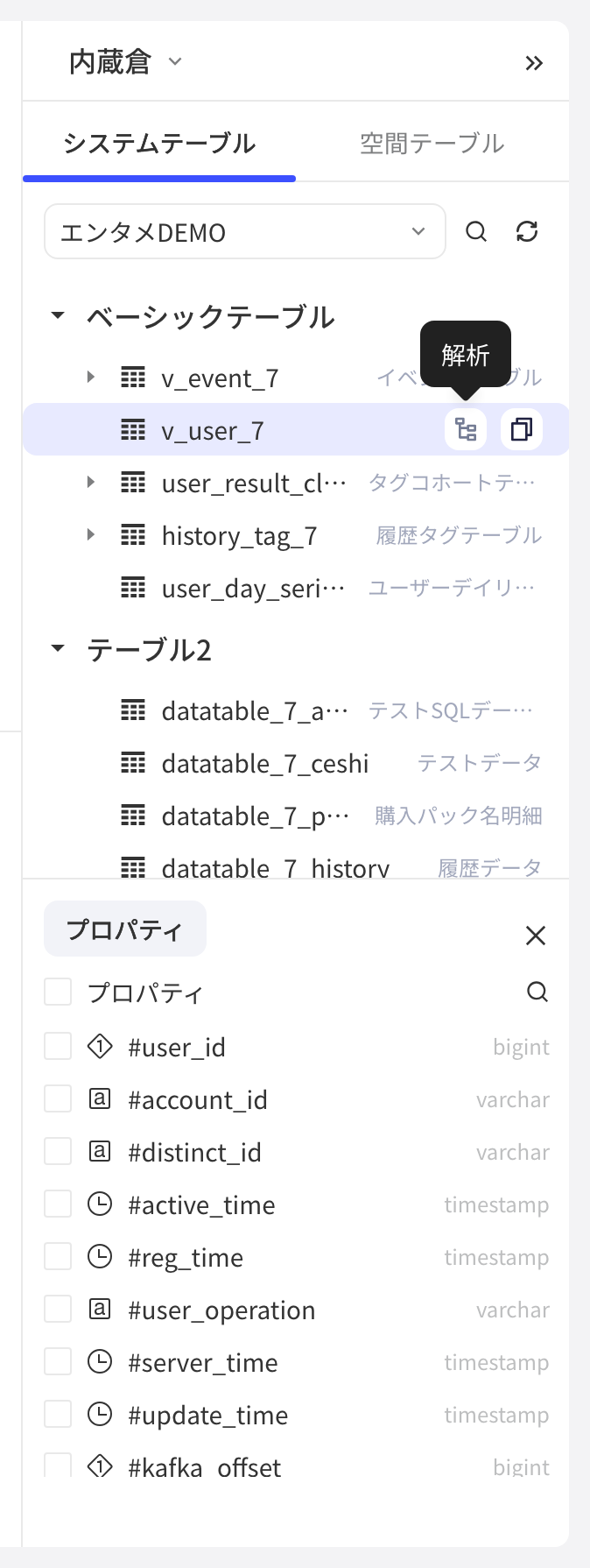This screenshot has width=590, height=1568.
Task: Click the text type icon of #account_id
Action: click(x=100, y=1098)
